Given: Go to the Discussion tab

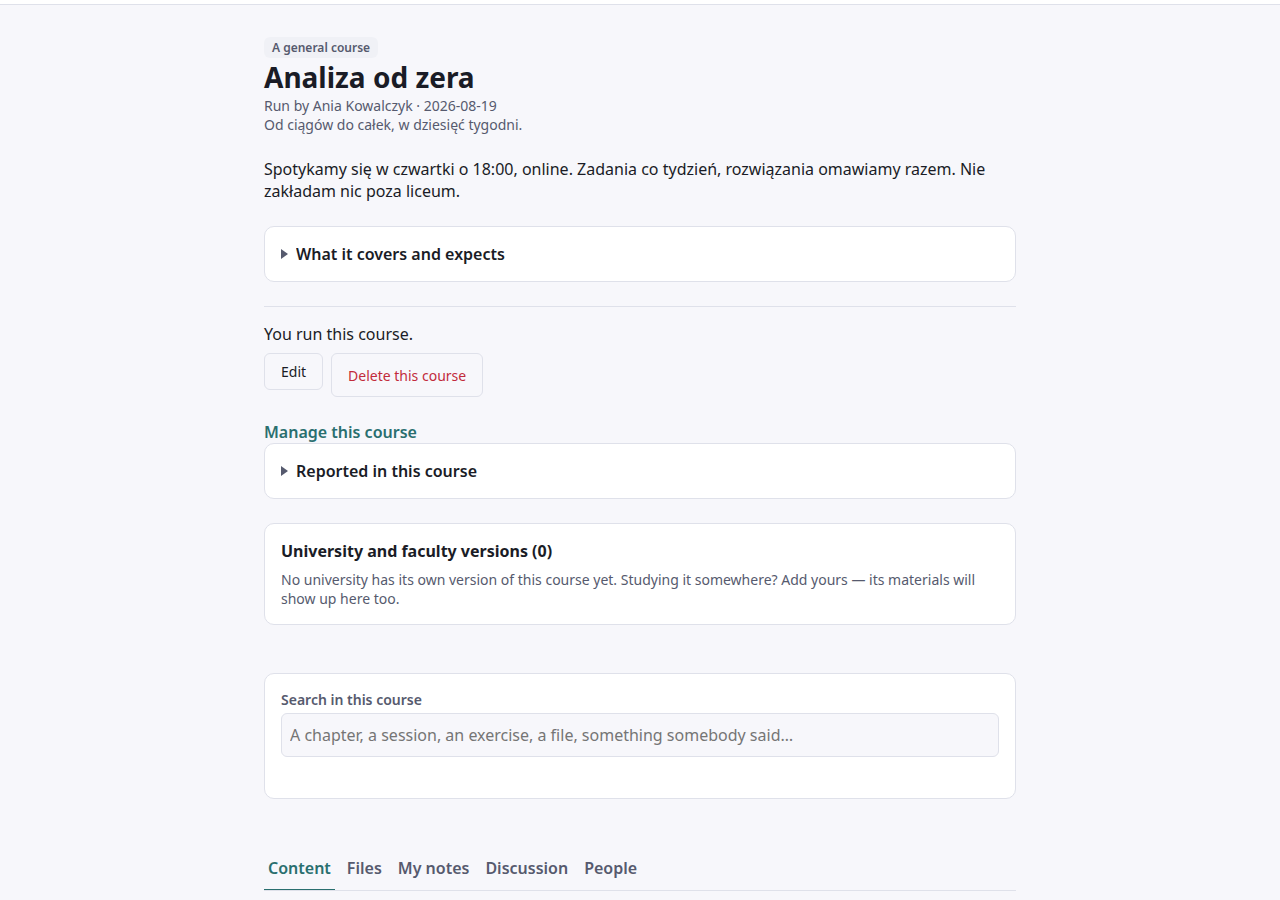Looking at the screenshot, I should point(526,868).
